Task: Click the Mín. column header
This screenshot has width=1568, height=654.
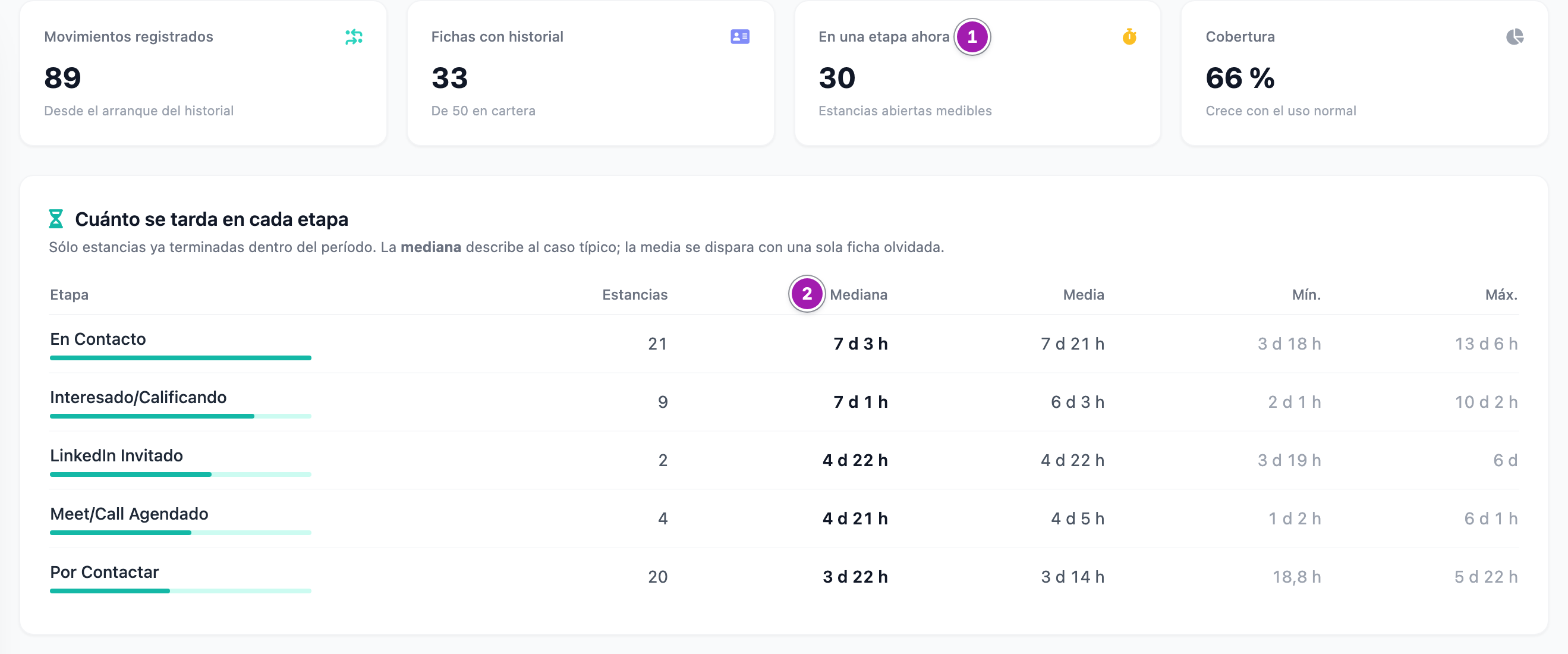Action: [1306, 295]
